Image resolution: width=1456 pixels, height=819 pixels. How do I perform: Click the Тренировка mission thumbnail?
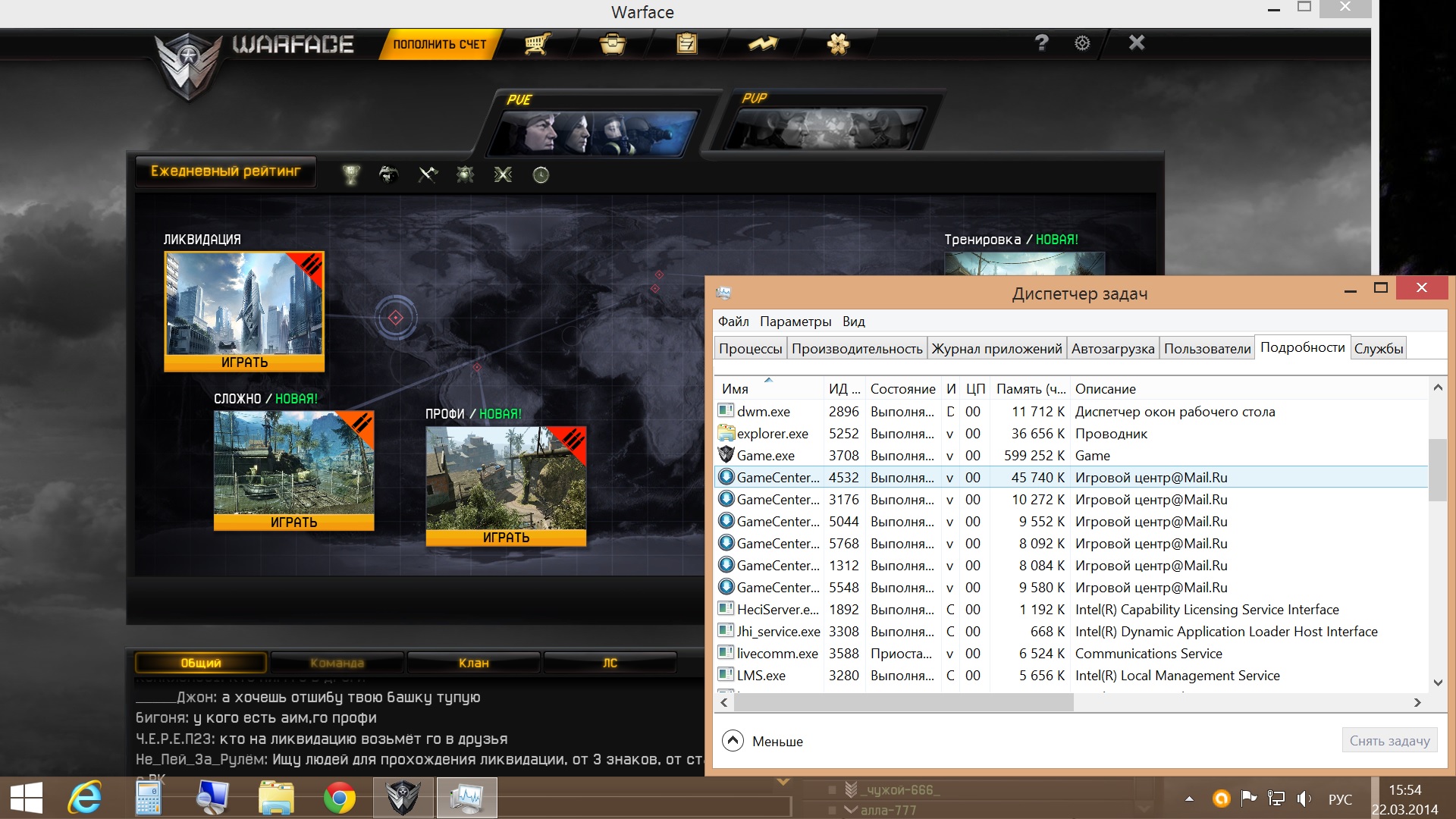point(1024,264)
